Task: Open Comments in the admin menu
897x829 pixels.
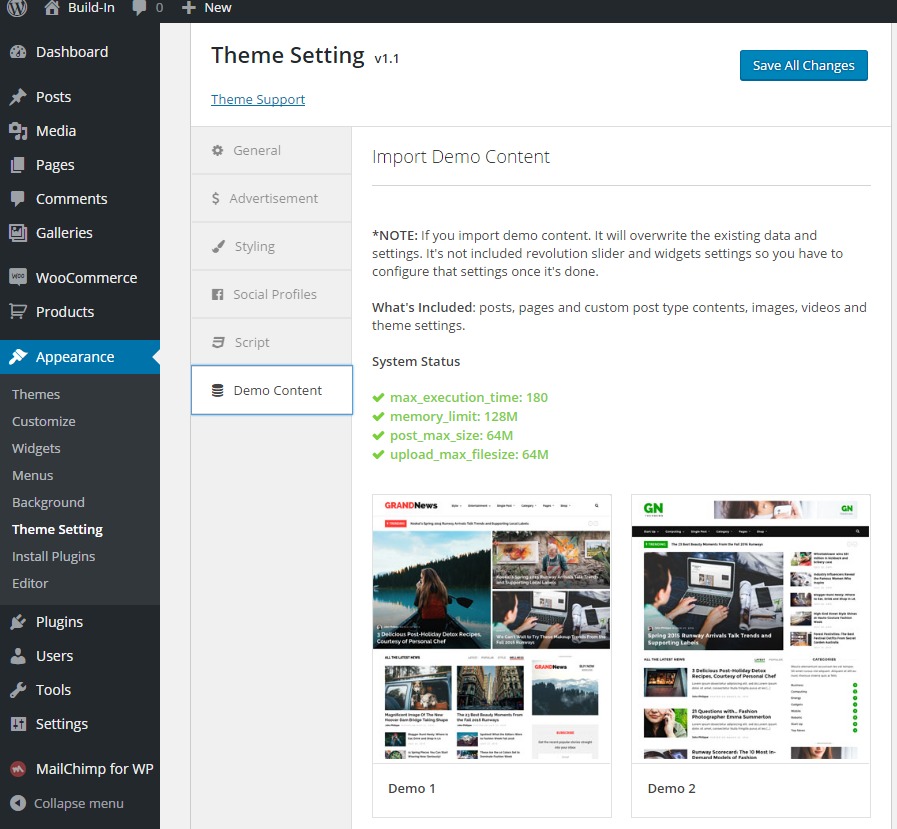Action: click(x=80, y=199)
